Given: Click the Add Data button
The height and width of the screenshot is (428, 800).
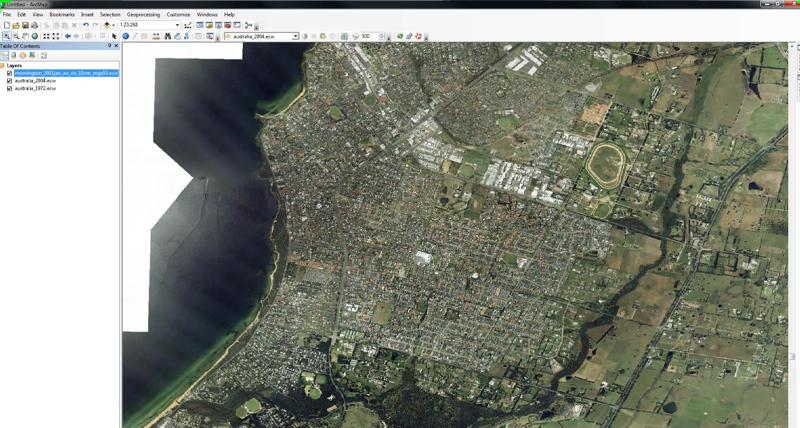Looking at the screenshot, I should click(x=107, y=25).
